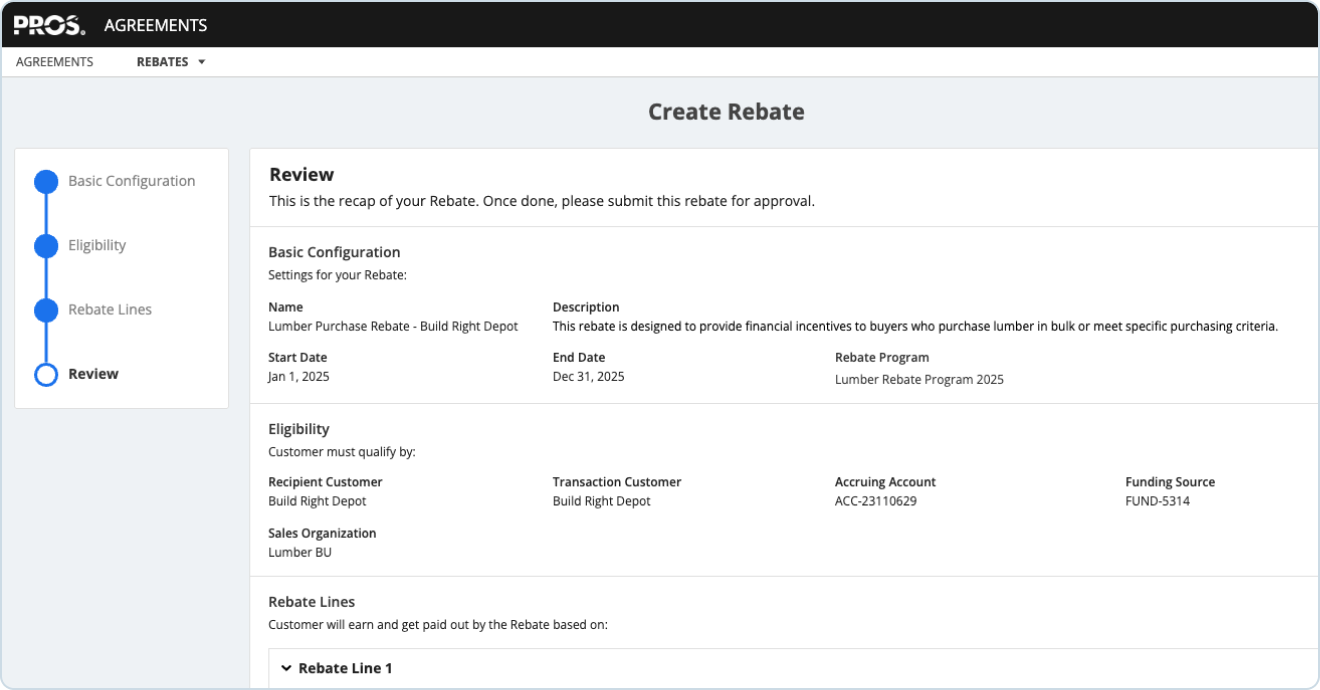1320x690 pixels.
Task: Go to the Basic Configuration step label
Action: click(x=131, y=181)
